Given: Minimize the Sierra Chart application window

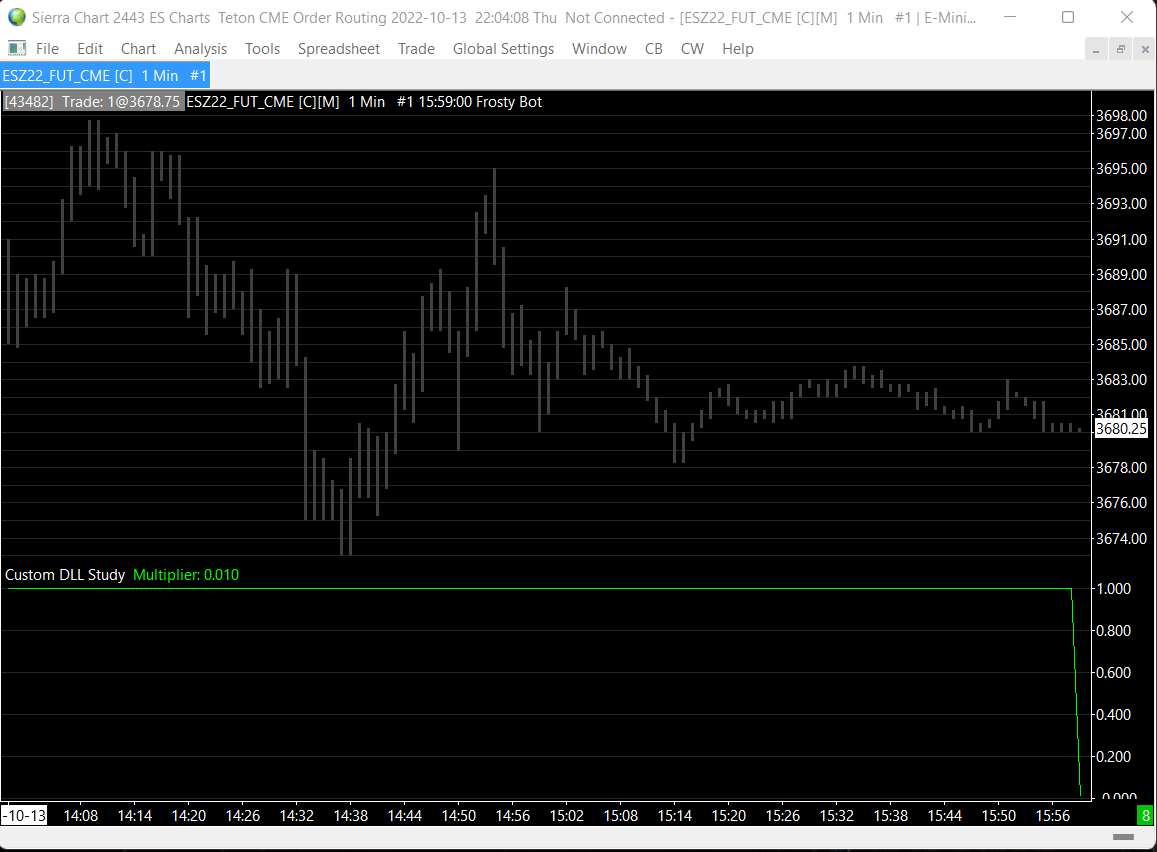Looking at the screenshot, I should (1010, 17).
